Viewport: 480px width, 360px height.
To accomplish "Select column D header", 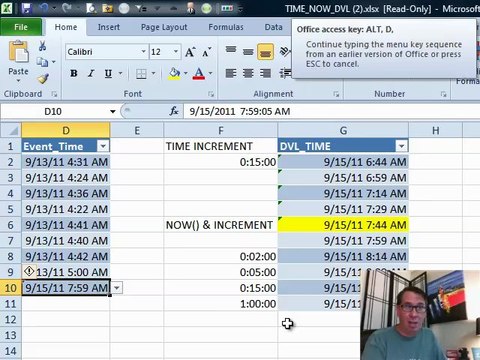I will (66, 130).
